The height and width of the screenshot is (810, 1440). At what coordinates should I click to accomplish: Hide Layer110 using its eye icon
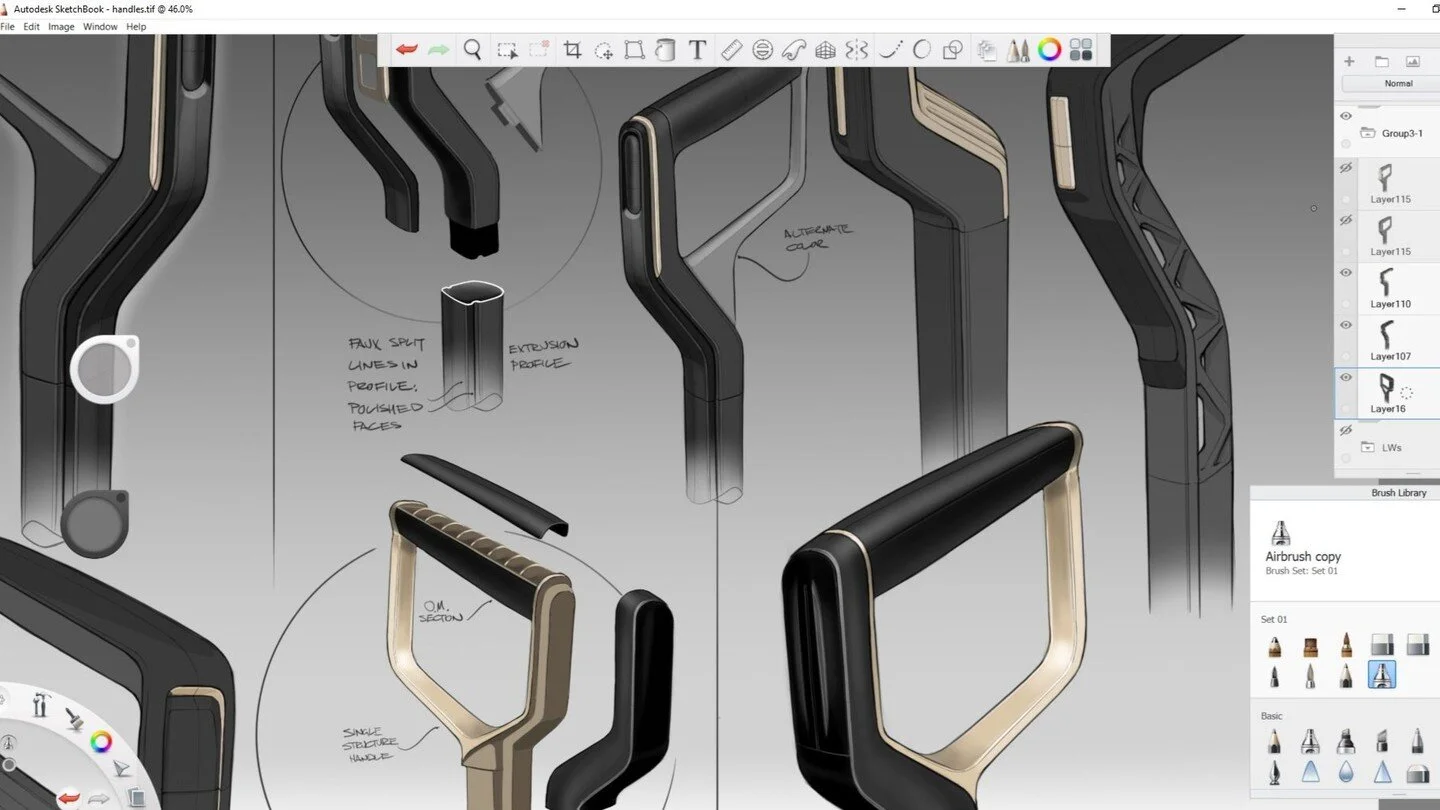coord(1346,272)
